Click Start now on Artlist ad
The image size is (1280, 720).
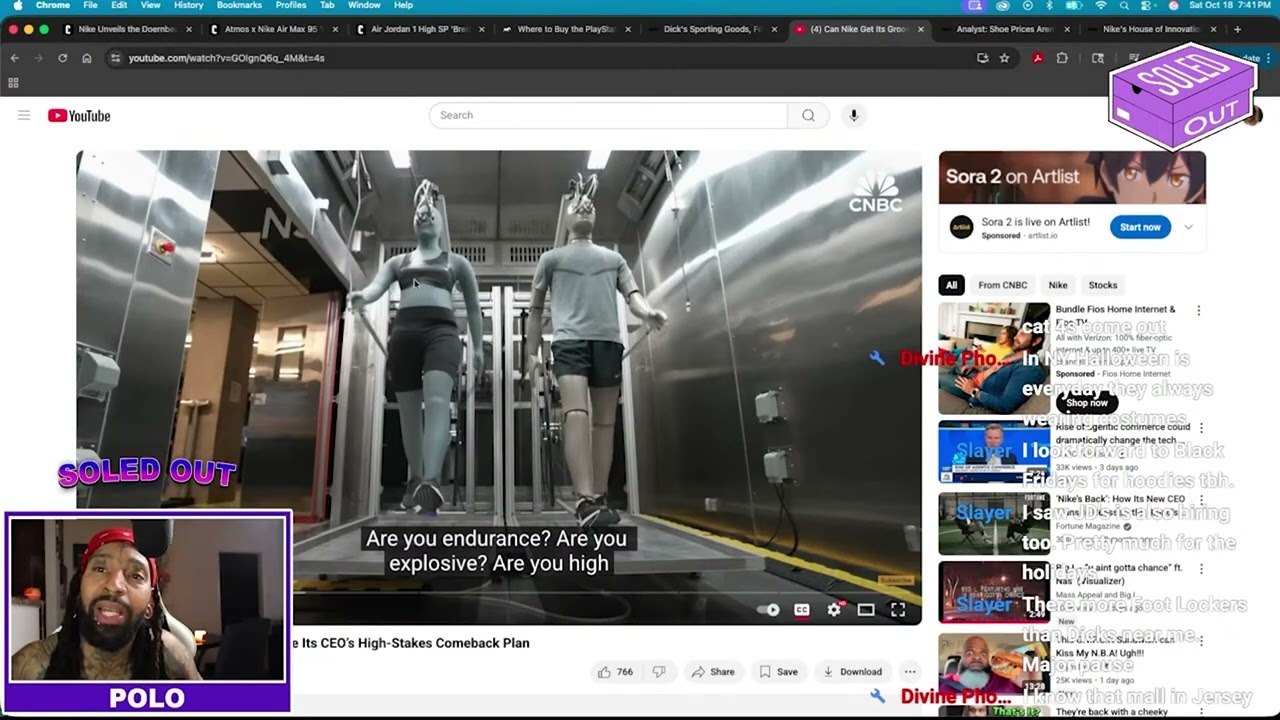[1140, 227]
